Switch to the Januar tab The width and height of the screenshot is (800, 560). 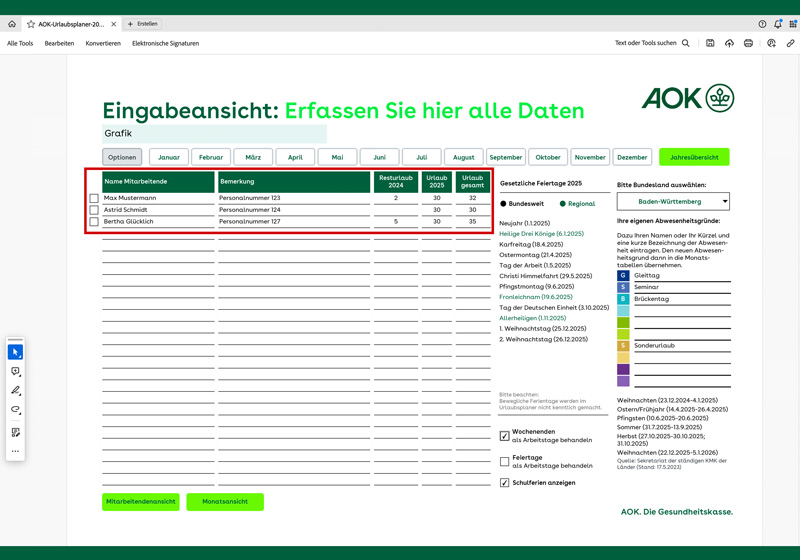pos(169,157)
